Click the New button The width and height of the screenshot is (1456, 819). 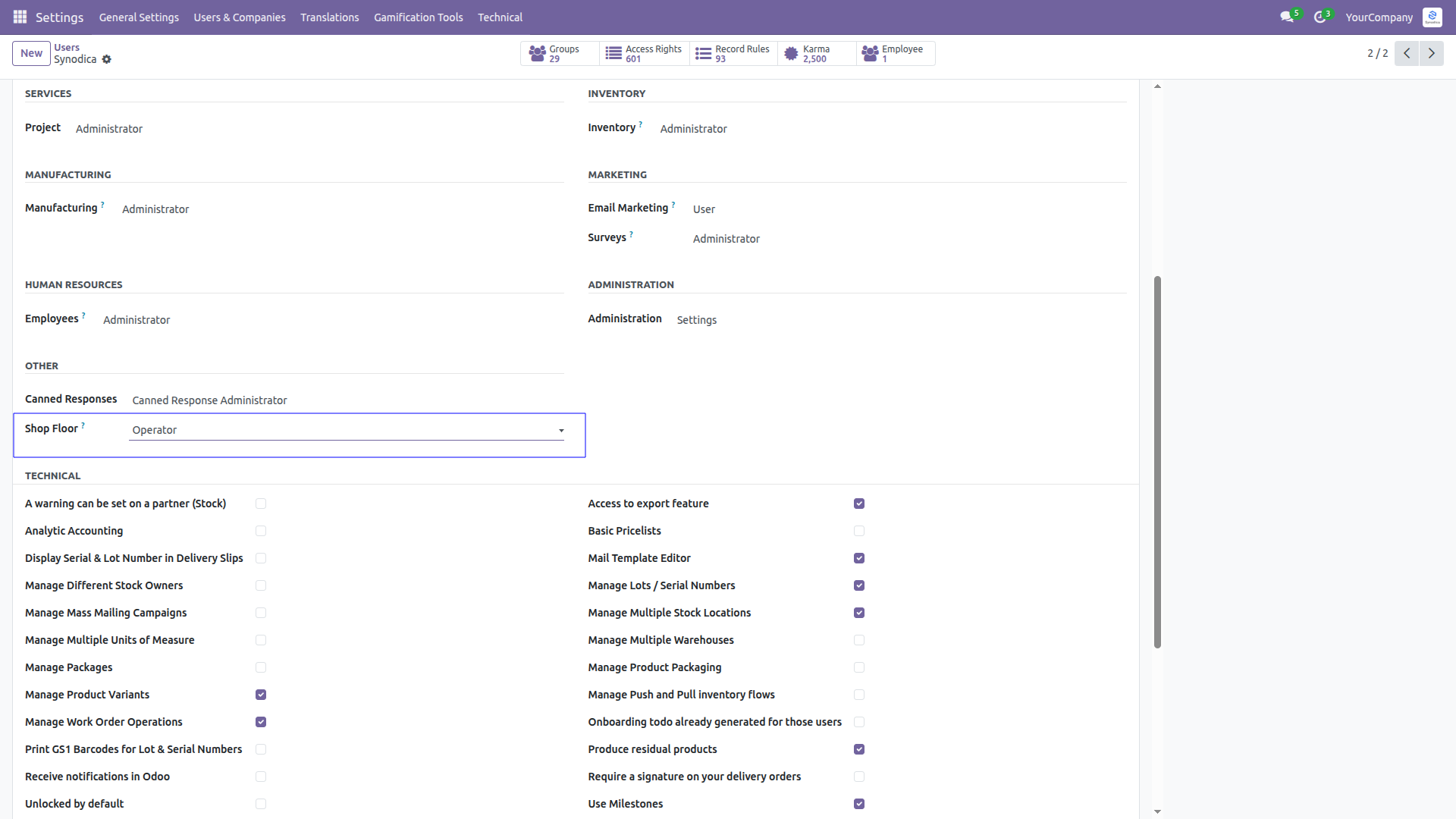(x=31, y=53)
